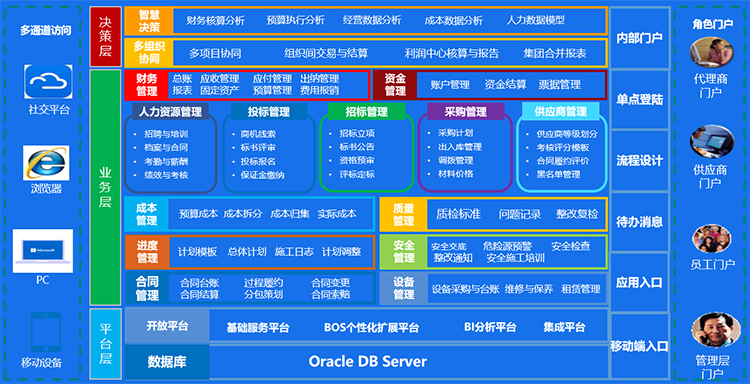Click 财务核算分析 in 智慧决策 row
This screenshot has width=750, height=384.
(x=216, y=20)
